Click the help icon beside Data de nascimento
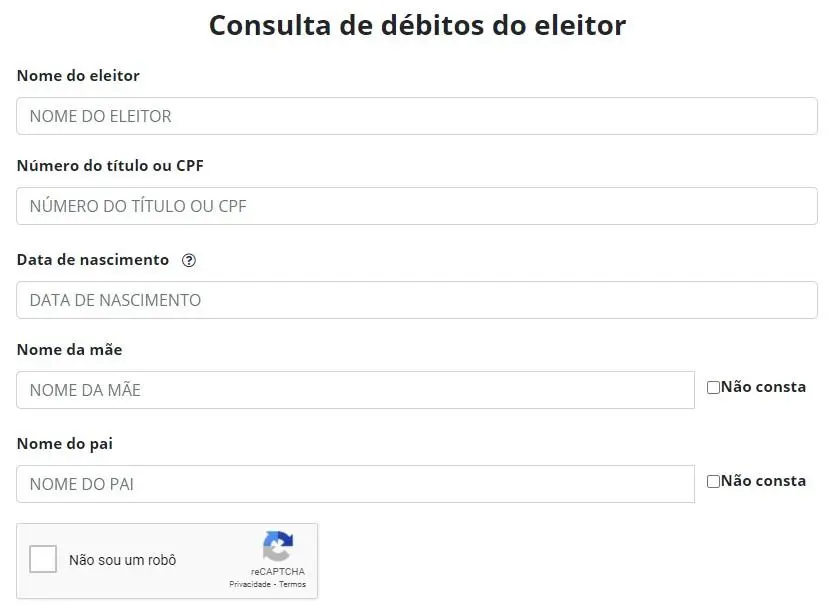This screenshot has height=605, width=834. click(x=188, y=259)
